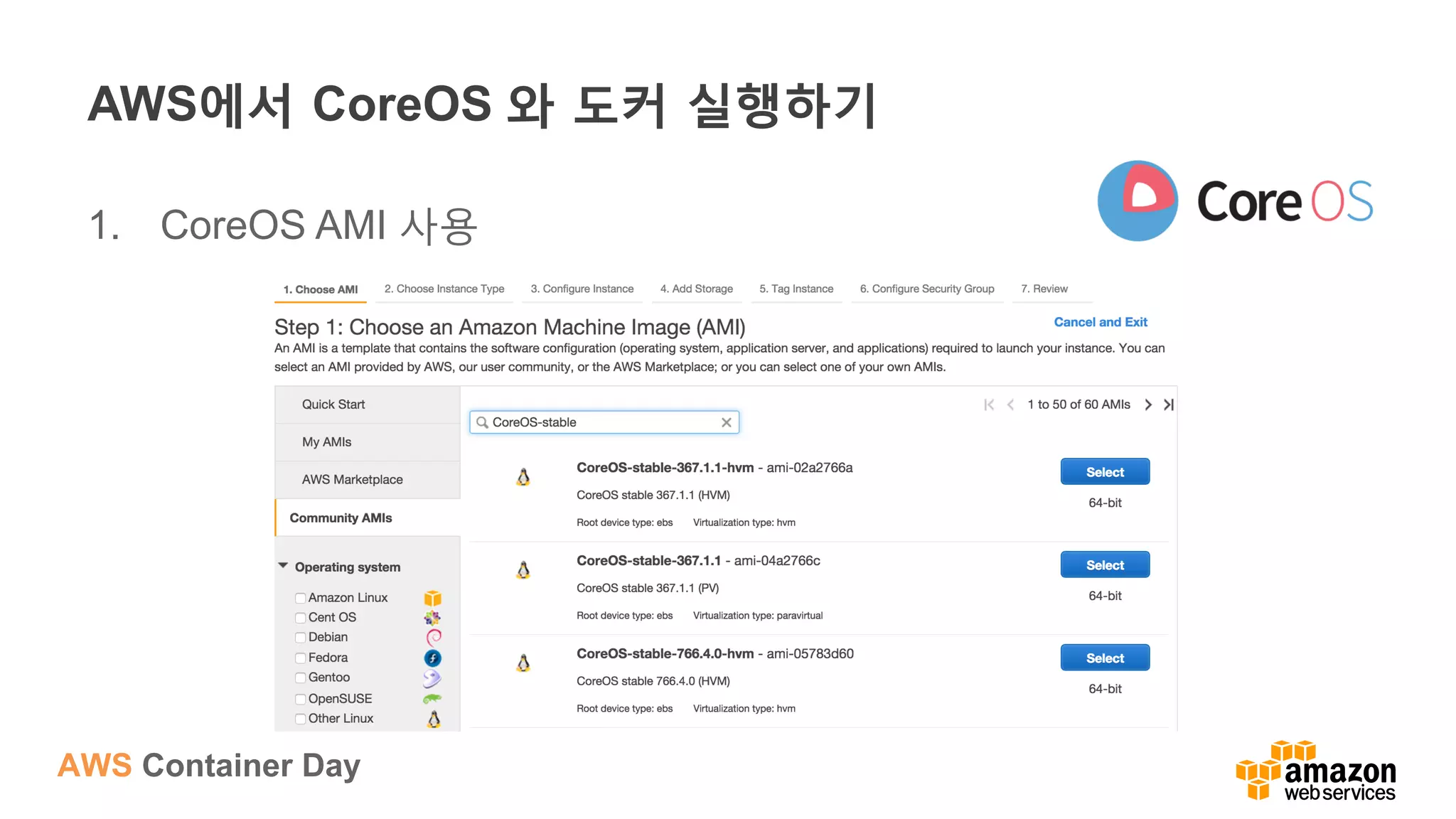Click 'CoreOS stable 367.1.1 (PV)' description

point(648,588)
